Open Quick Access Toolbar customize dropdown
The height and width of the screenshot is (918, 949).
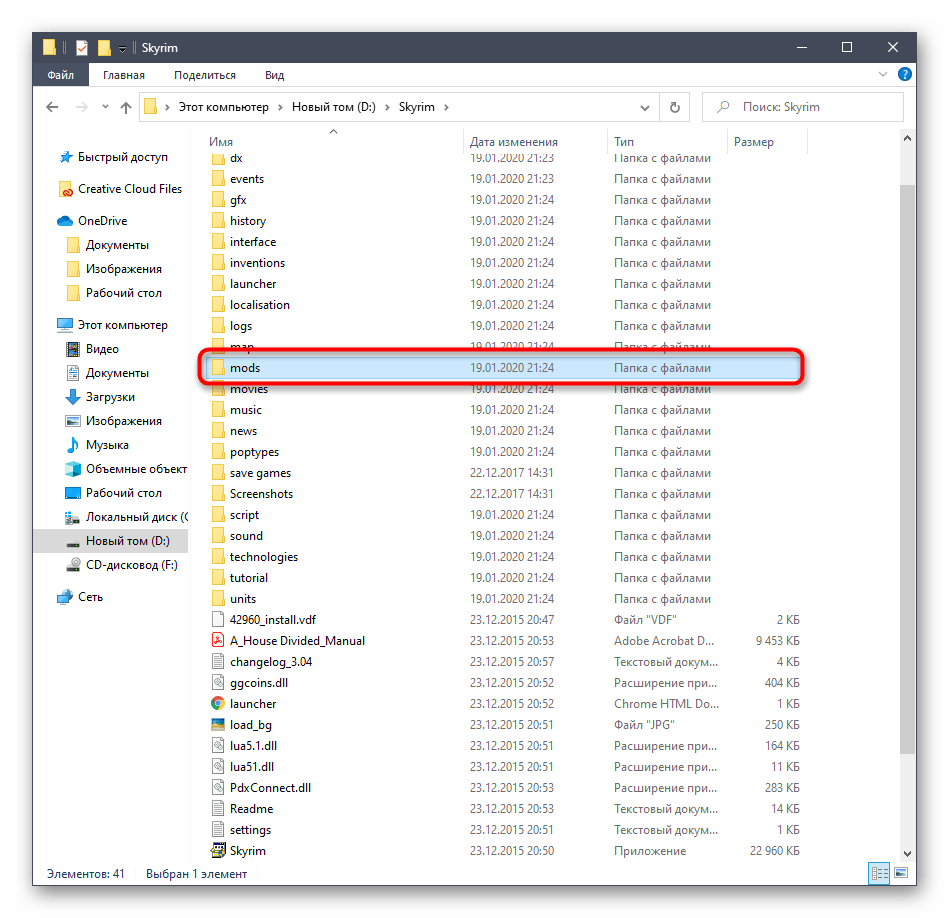122,48
